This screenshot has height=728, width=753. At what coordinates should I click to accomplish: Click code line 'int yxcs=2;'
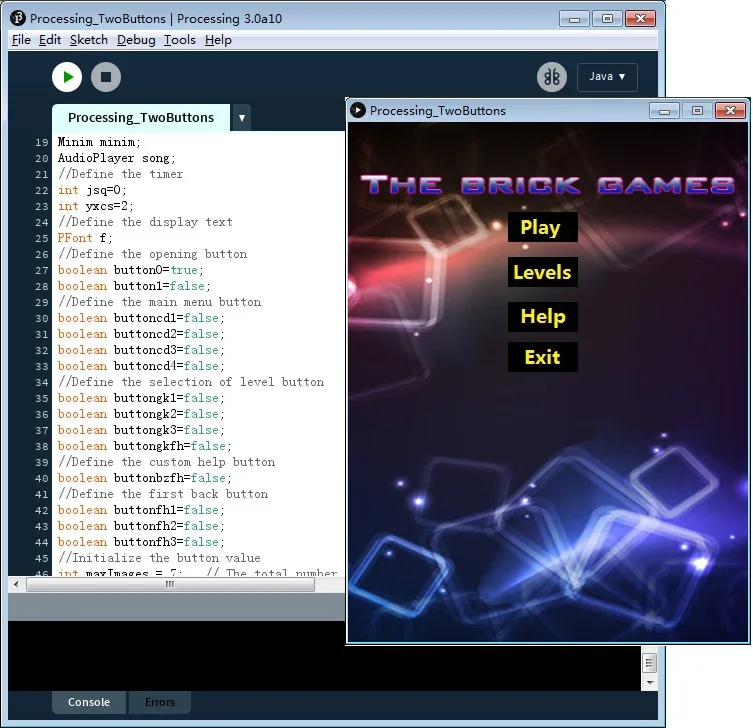(96, 206)
